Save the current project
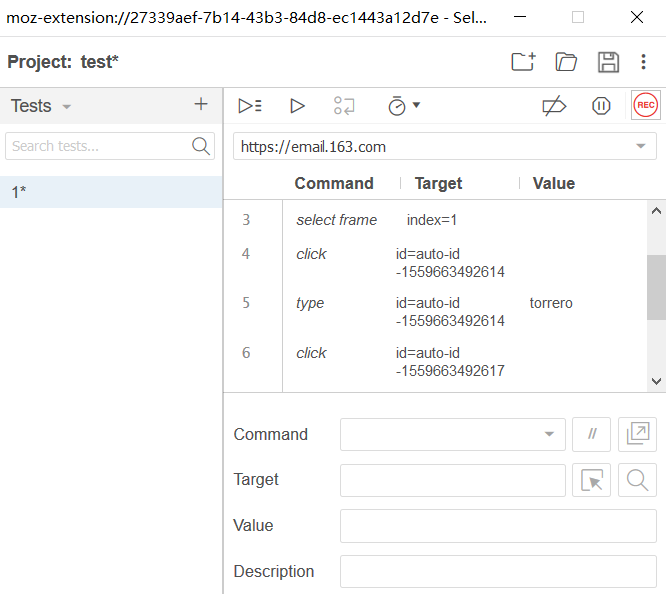 tap(608, 62)
